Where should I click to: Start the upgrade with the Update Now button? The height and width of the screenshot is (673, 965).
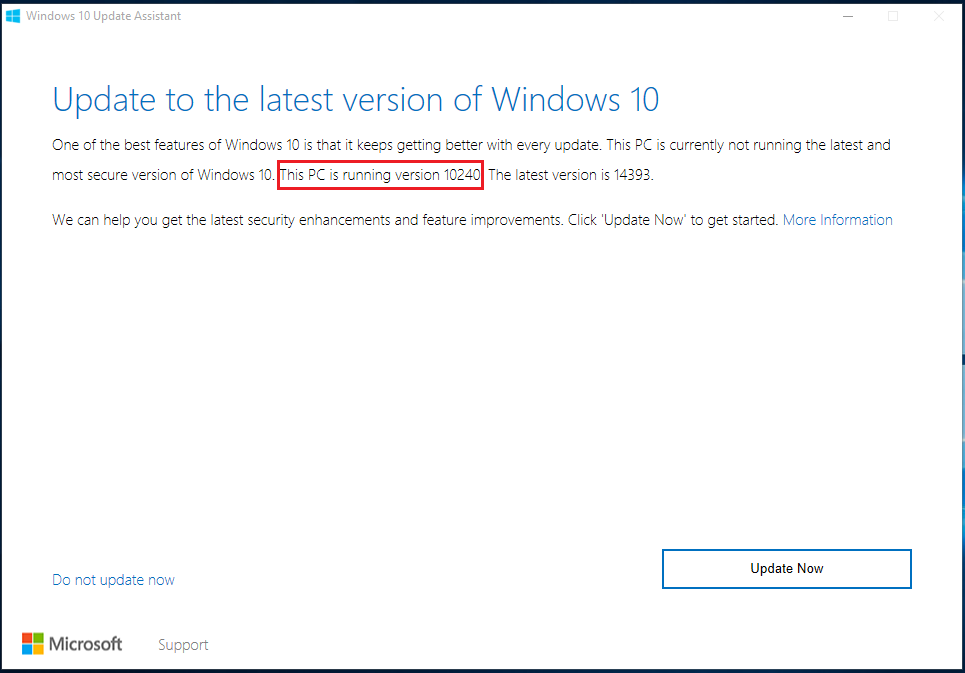click(x=787, y=569)
